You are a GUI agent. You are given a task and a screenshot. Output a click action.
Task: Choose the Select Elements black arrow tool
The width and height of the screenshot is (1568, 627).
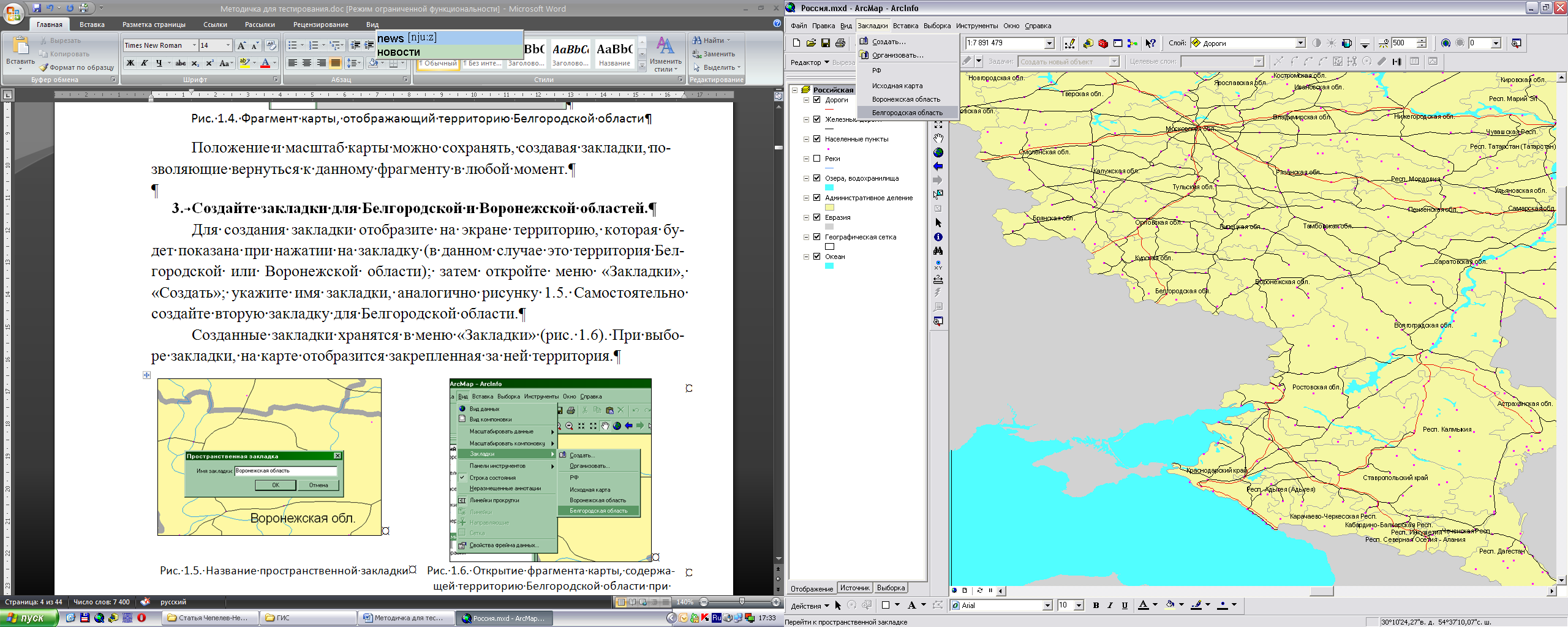coord(938,223)
